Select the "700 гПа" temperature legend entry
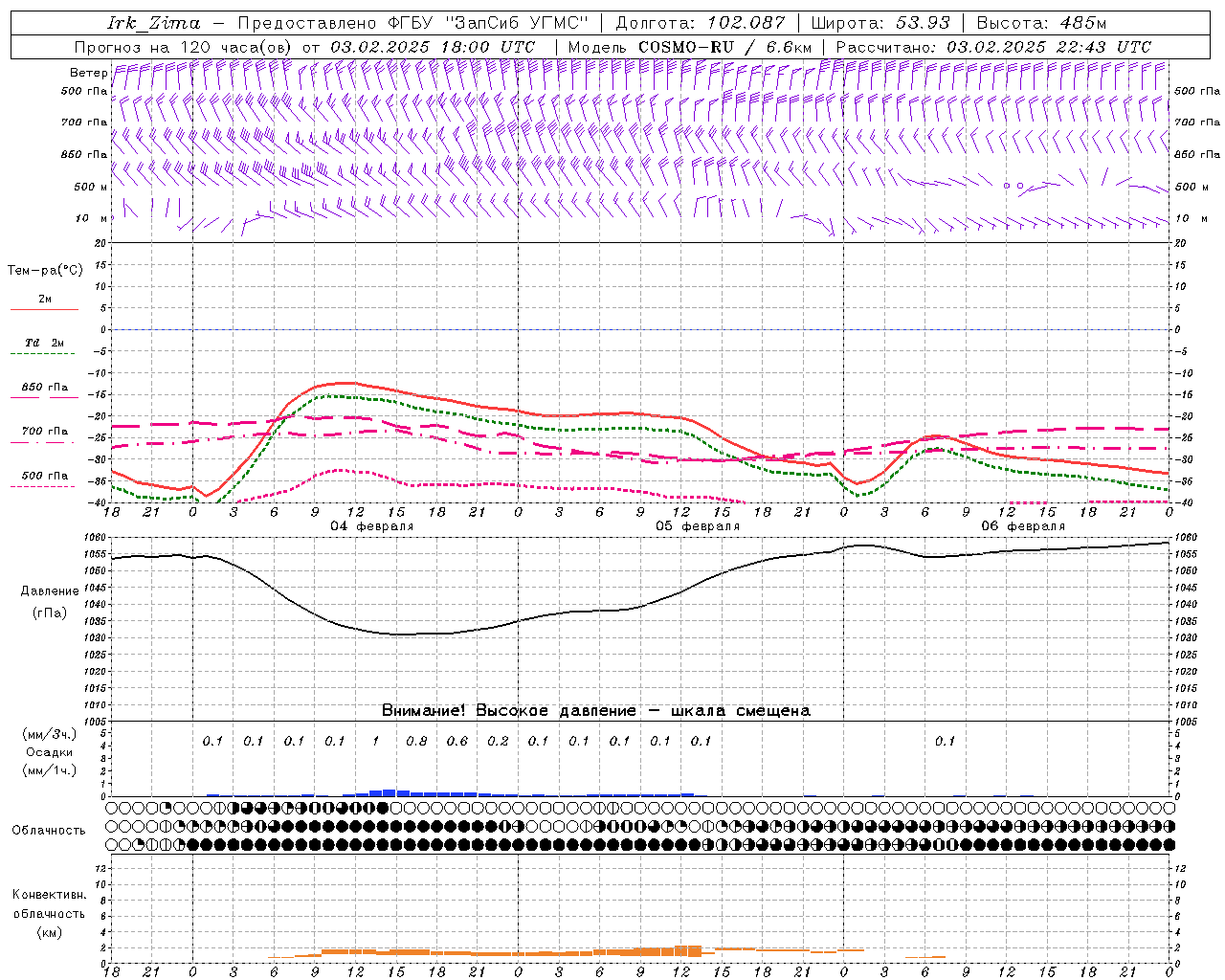 45,432
